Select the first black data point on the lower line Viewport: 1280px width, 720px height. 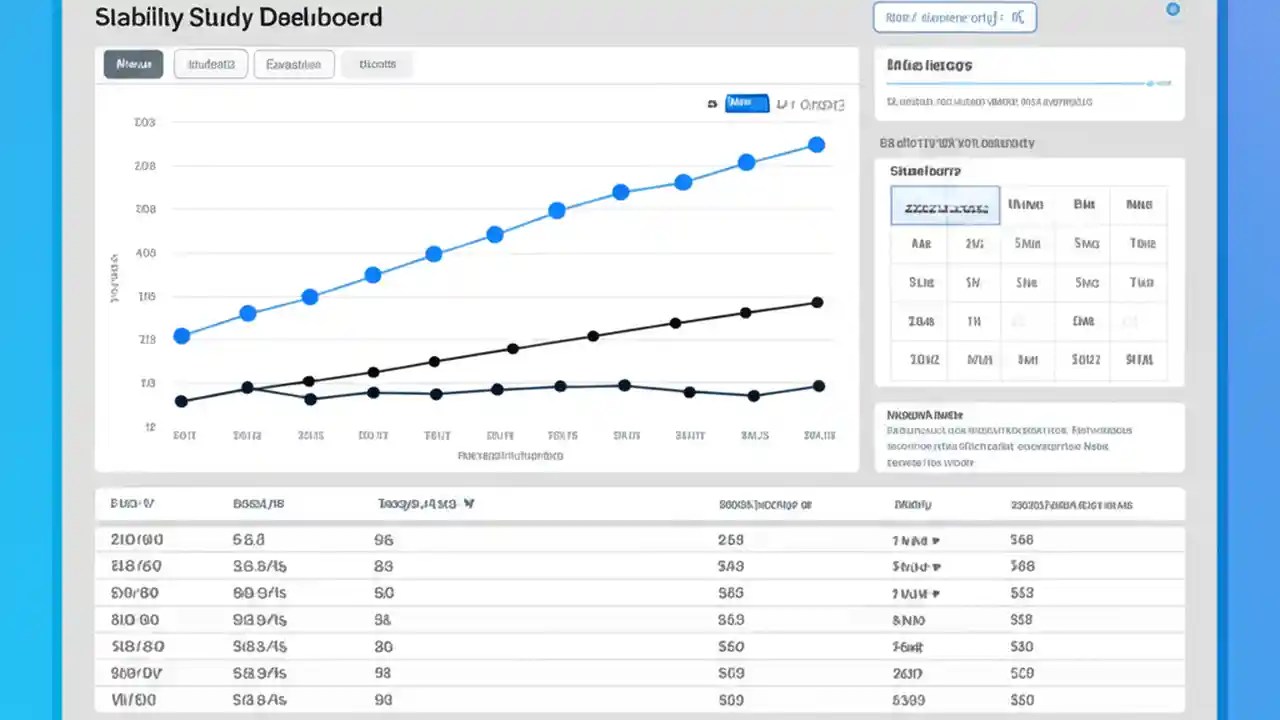(x=181, y=400)
